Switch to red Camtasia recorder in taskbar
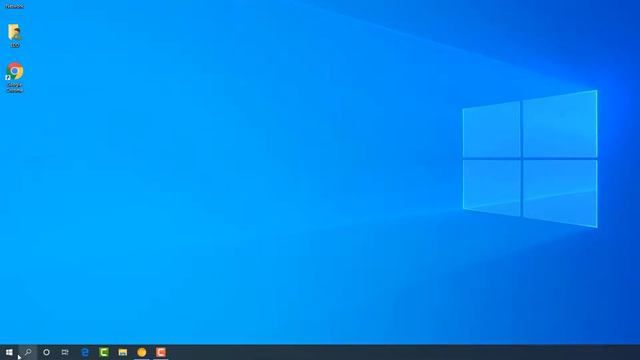Screen dimensions: 640x360 point(161,352)
